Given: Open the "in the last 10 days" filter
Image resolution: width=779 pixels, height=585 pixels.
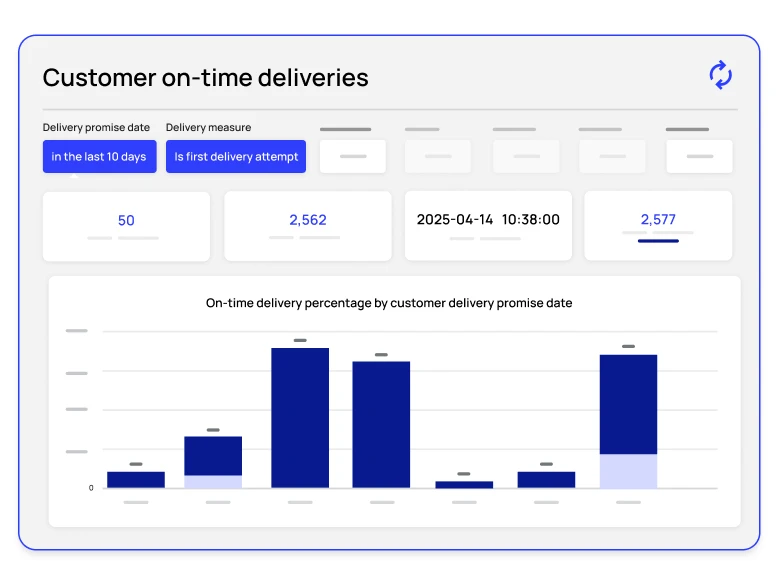Looking at the screenshot, I should click(x=99, y=157).
